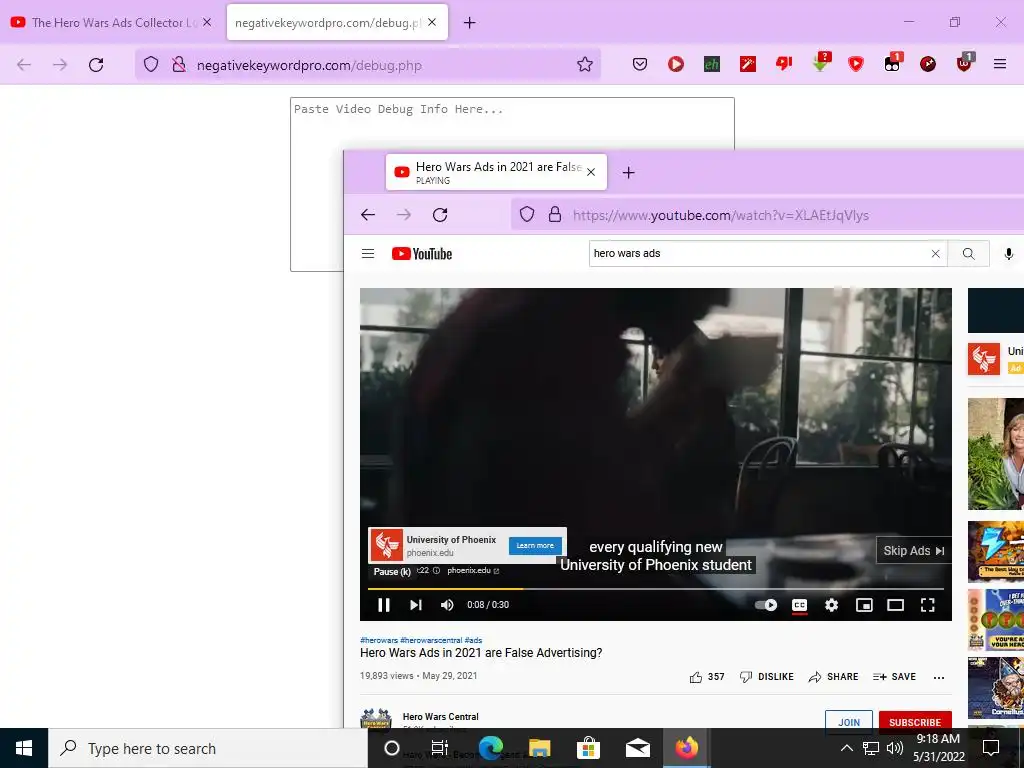Skip to the next video in player

point(415,605)
